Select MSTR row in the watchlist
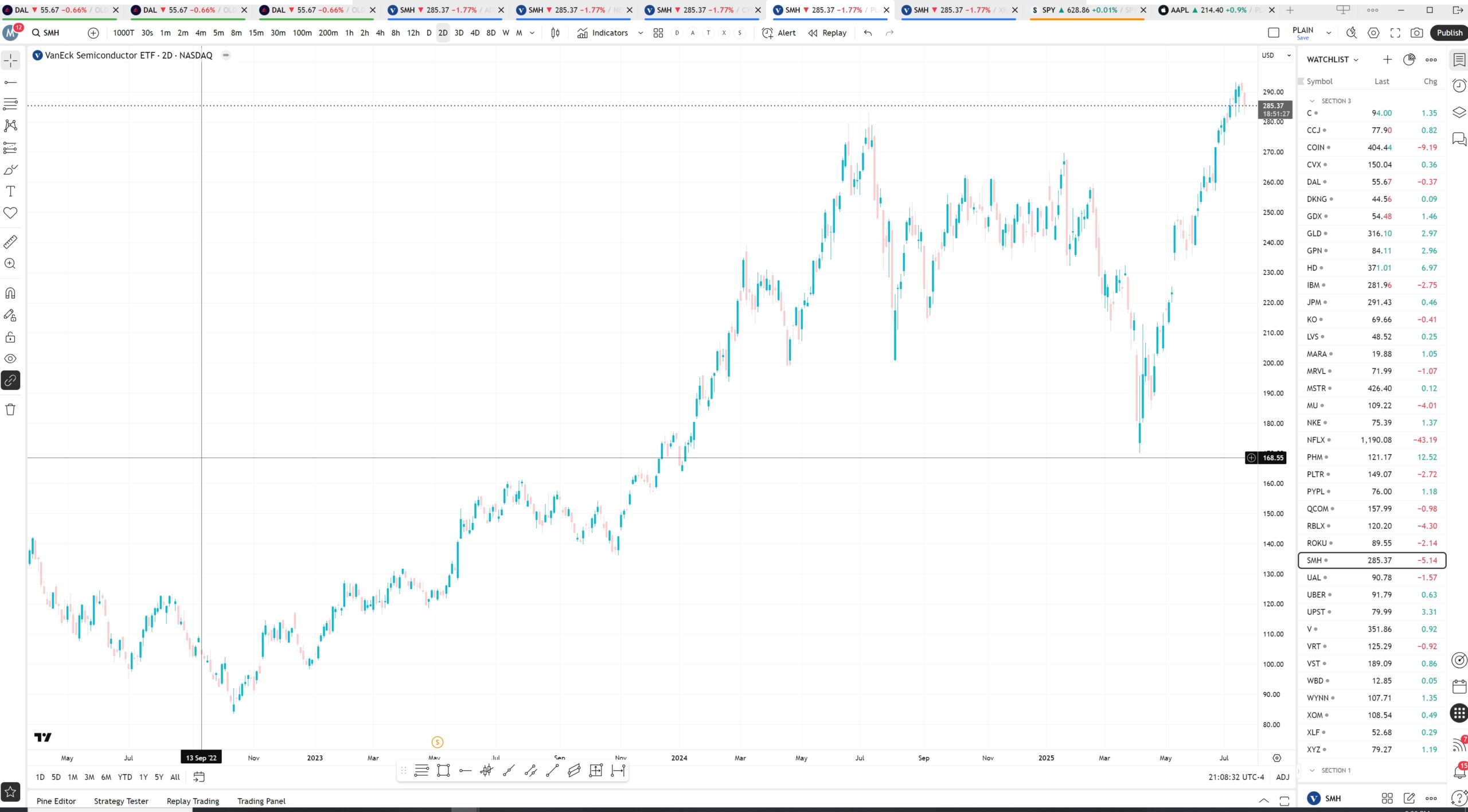 click(x=1372, y=388)
